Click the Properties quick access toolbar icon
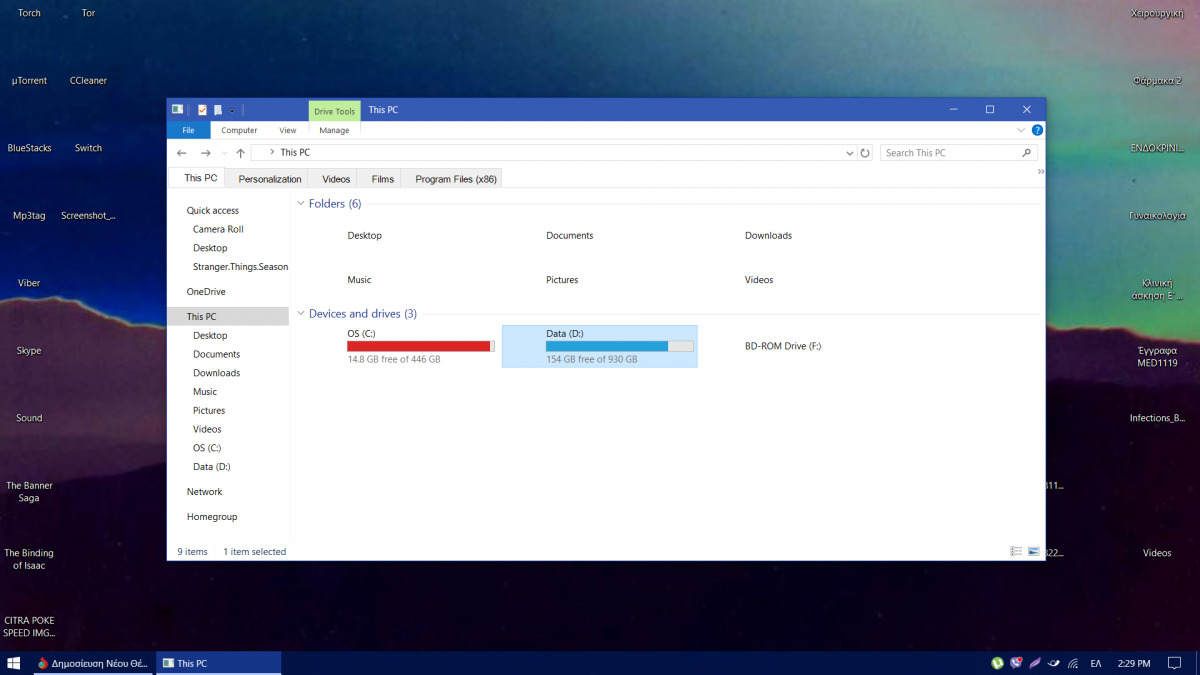 click(202, 110)
